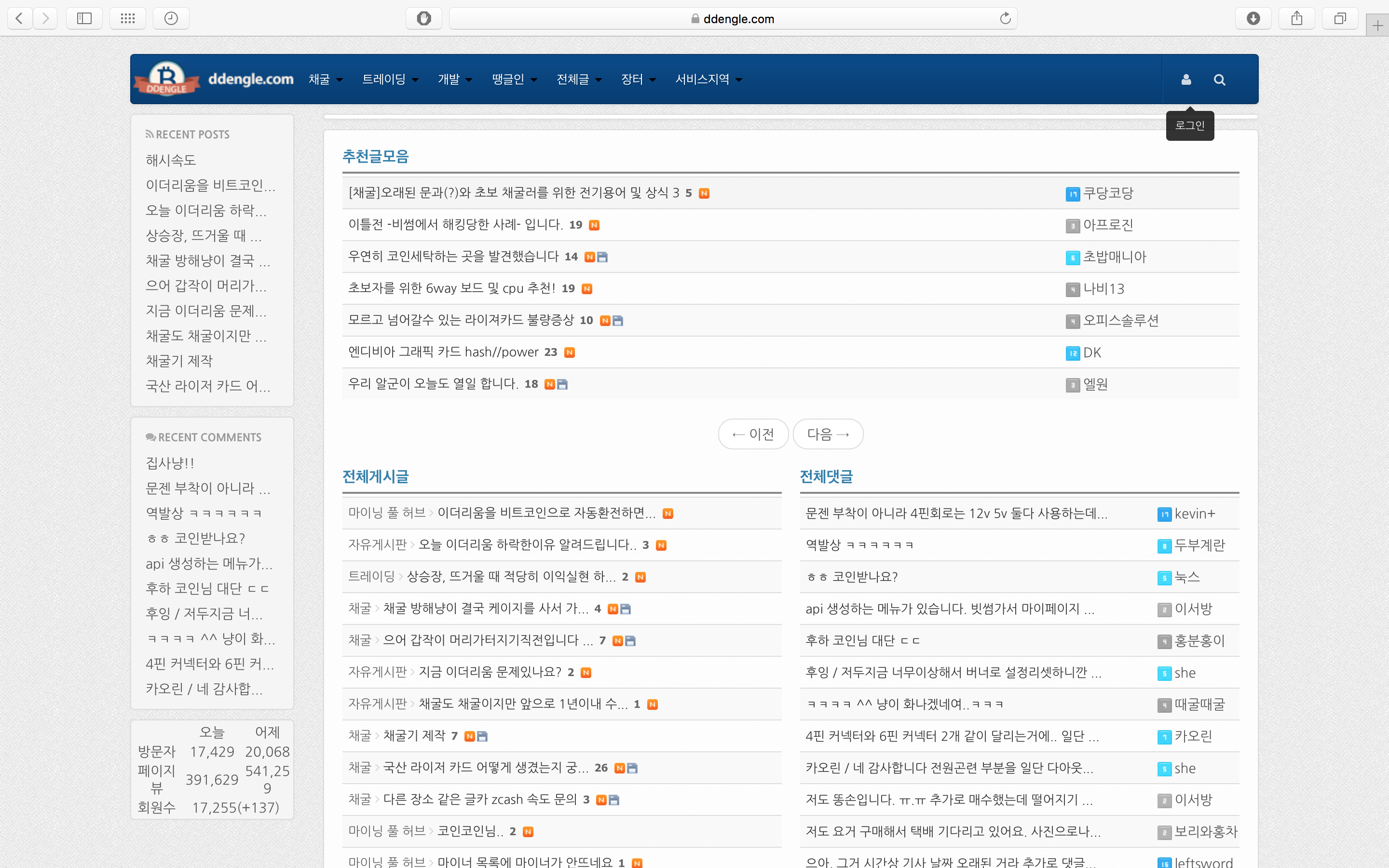The height and width of the screenshot is (868, 1389).
Task: Open post 지금 이더리움 문제있나요?
Action: point(490,672)
